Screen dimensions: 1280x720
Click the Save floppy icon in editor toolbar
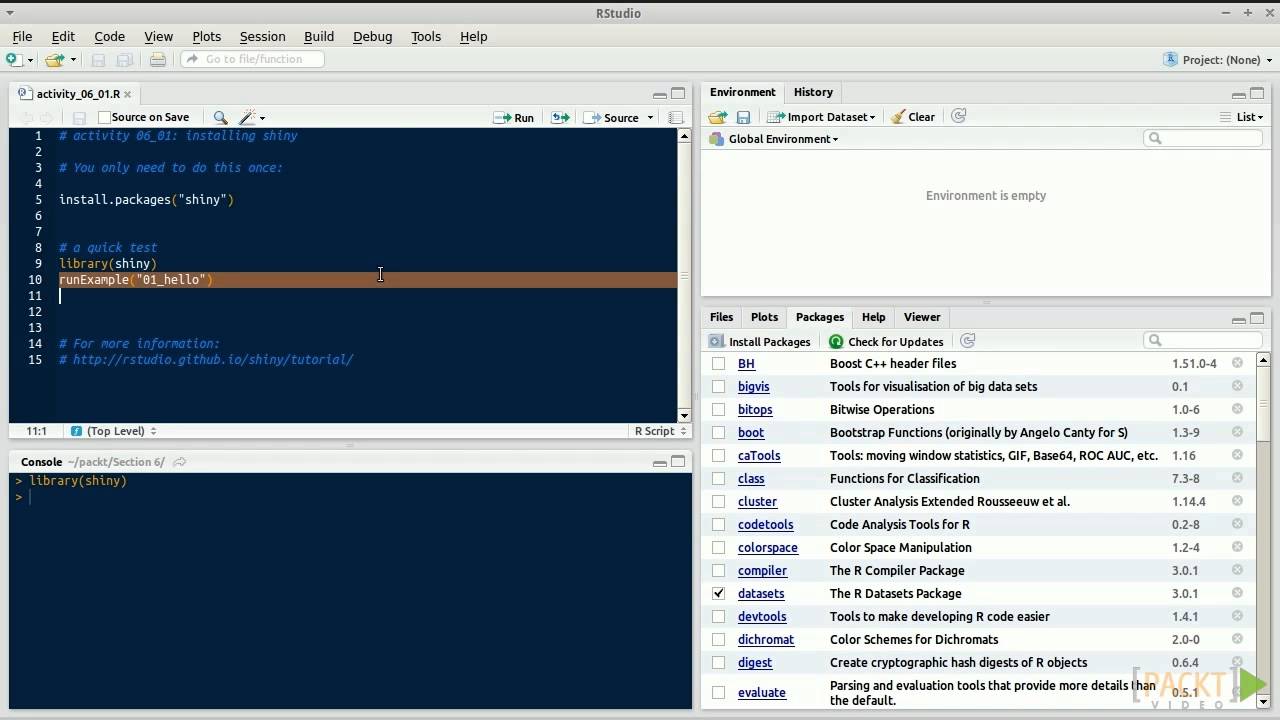point(79,118)
